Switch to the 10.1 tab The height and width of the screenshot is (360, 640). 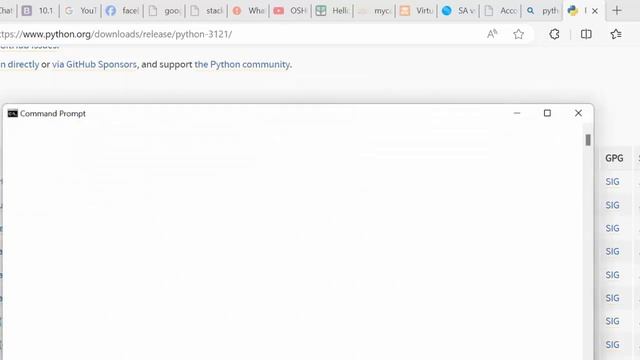pyautogui.click(x=38, y=11)
